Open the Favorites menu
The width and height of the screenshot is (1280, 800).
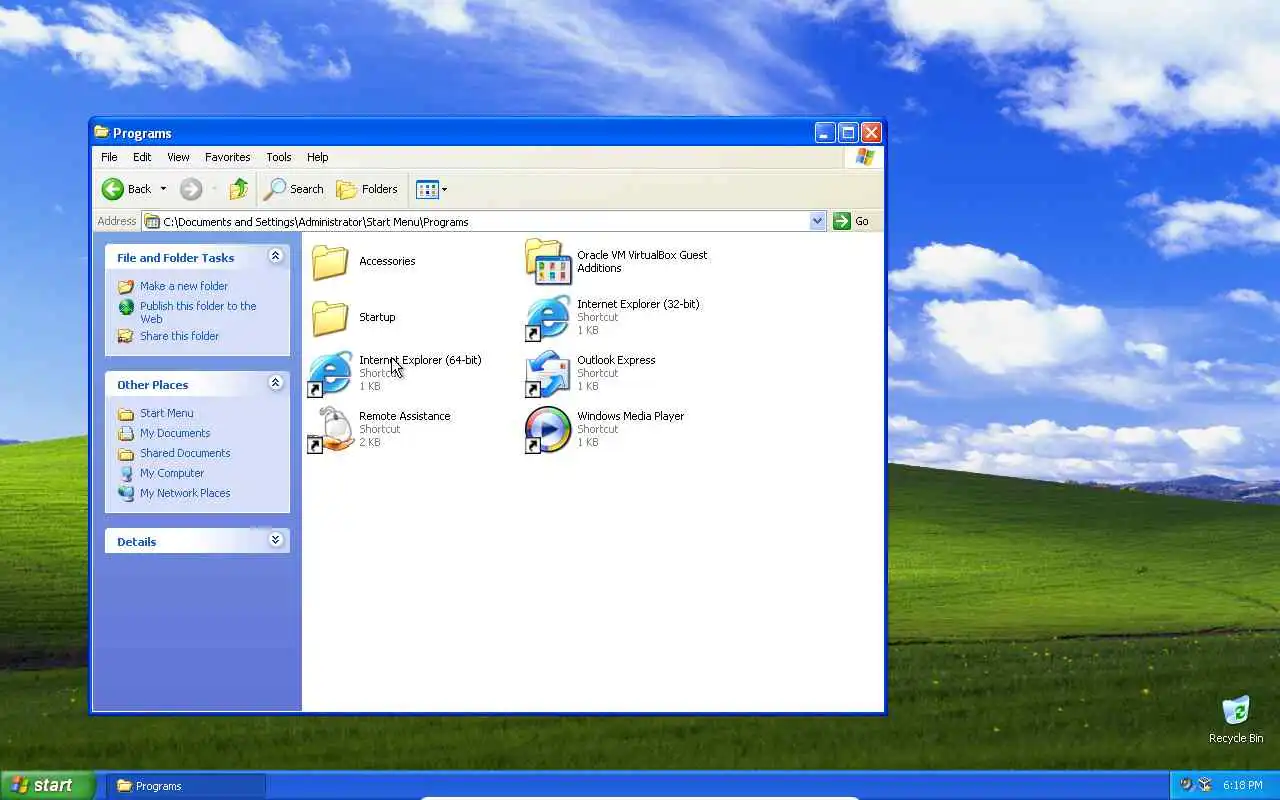point(228,157)
